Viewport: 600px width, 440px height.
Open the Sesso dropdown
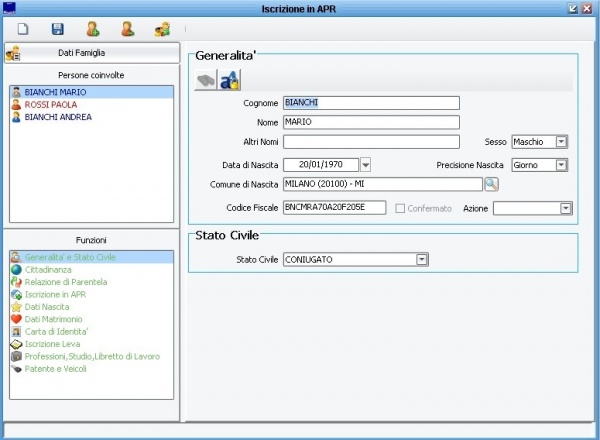[x=561, y=142]
